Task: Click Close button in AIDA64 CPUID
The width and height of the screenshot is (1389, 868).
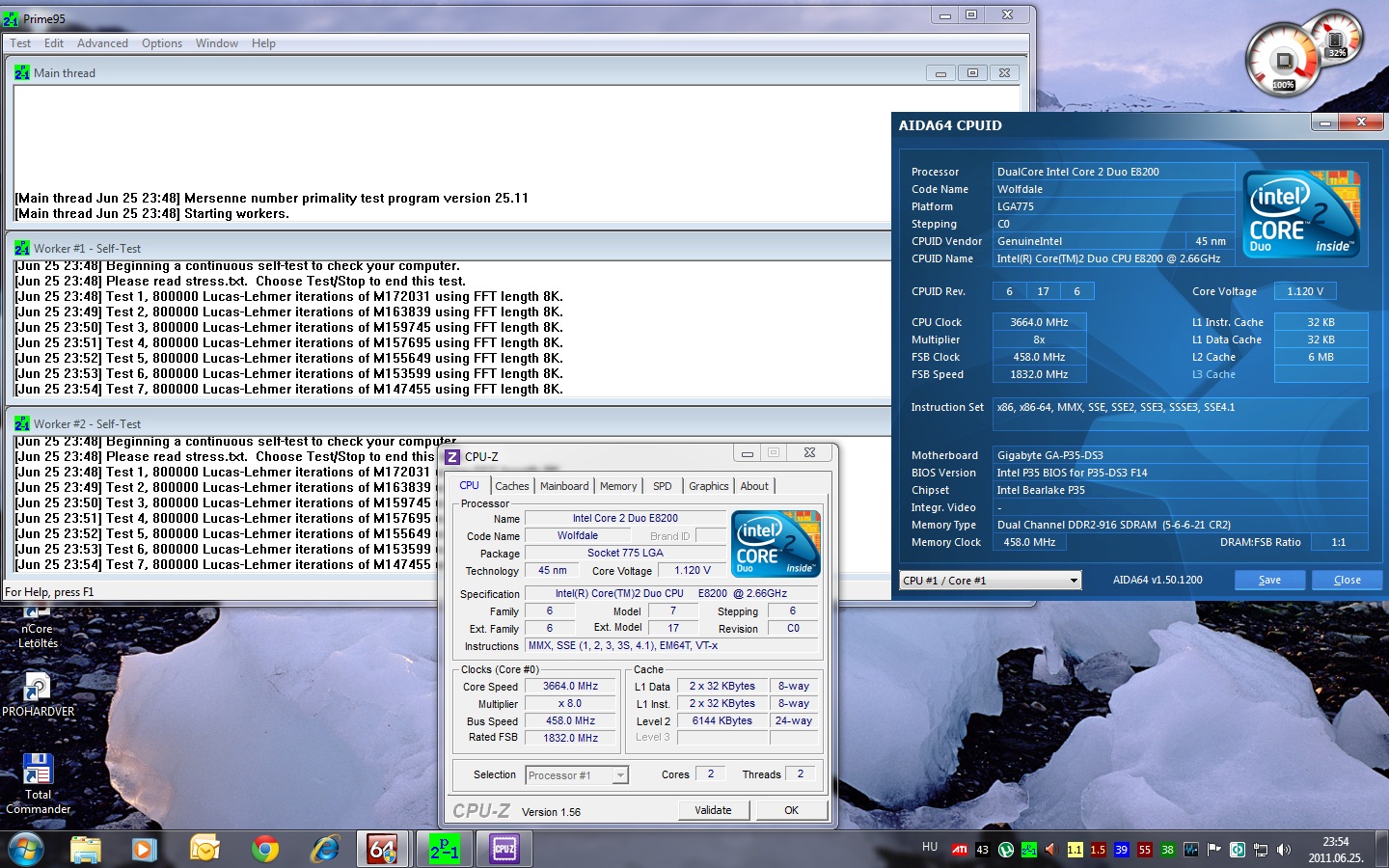Action: (1348, 580)
